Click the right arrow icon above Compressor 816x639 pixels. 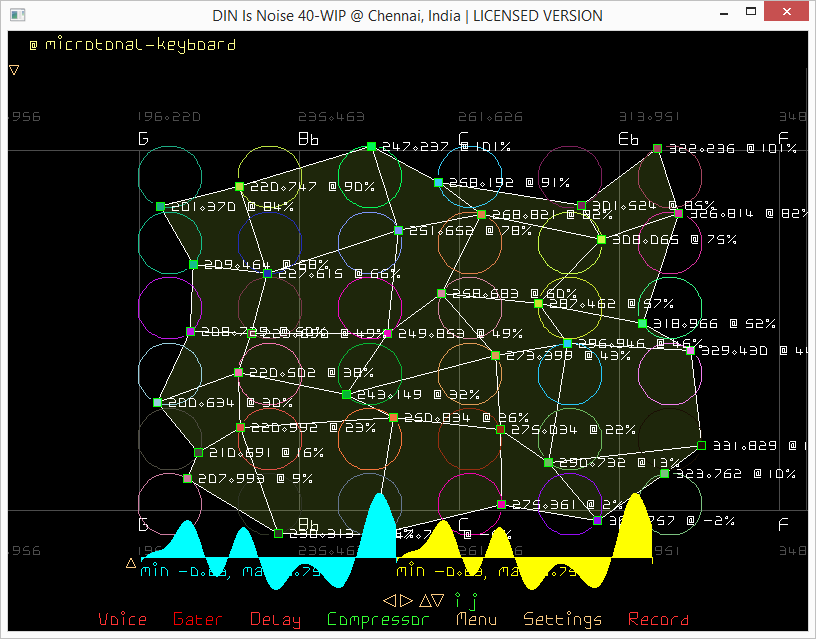pyautogui.click(x=404, y=600)
